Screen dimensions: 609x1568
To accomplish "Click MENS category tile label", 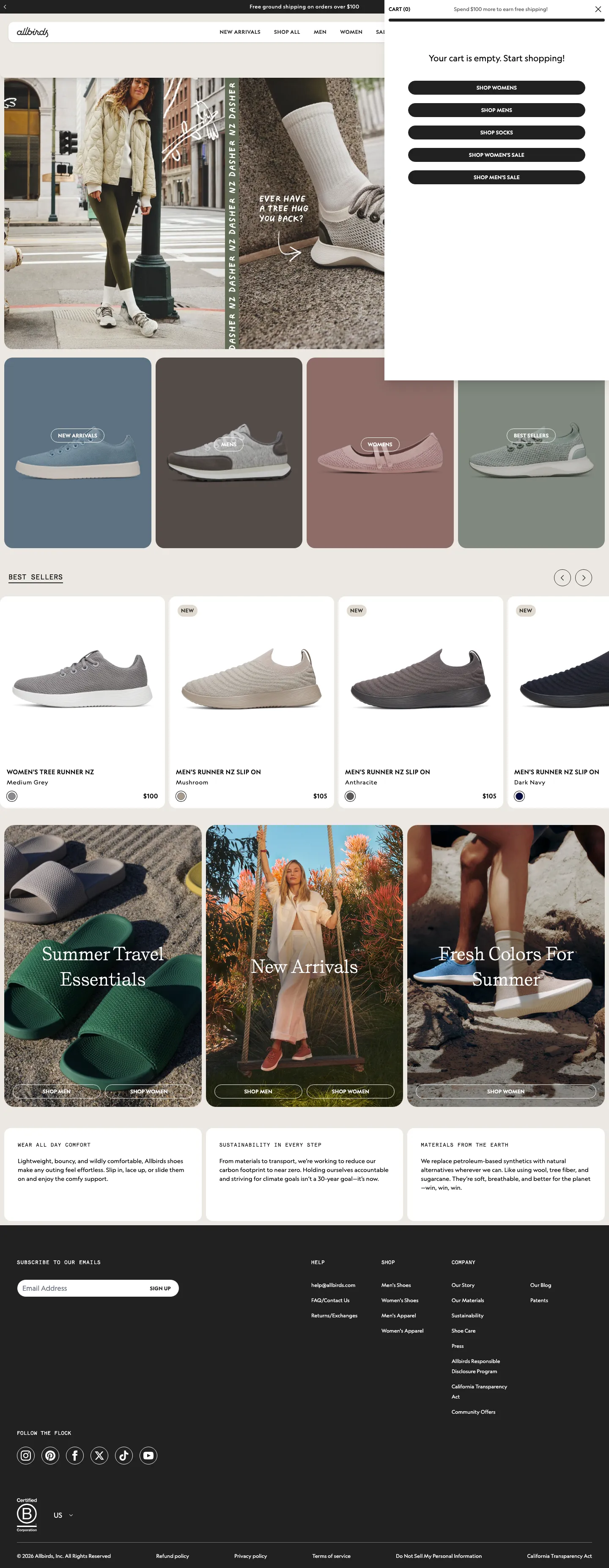I will coord(229,444).
